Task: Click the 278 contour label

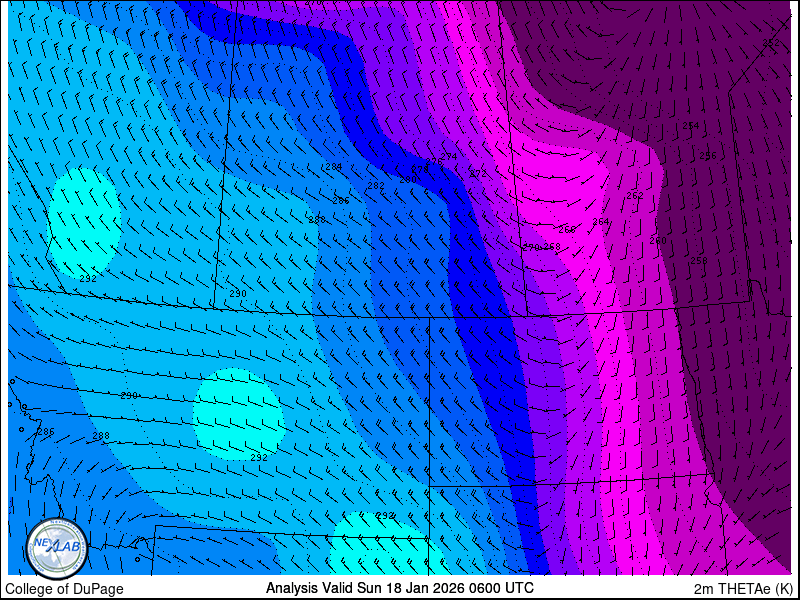Action: [420, 169]
